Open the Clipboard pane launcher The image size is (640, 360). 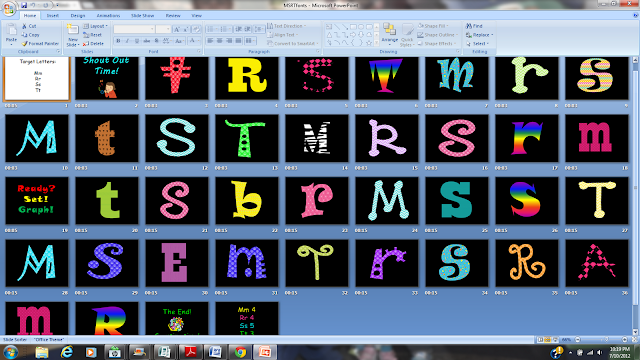[58, 51]
